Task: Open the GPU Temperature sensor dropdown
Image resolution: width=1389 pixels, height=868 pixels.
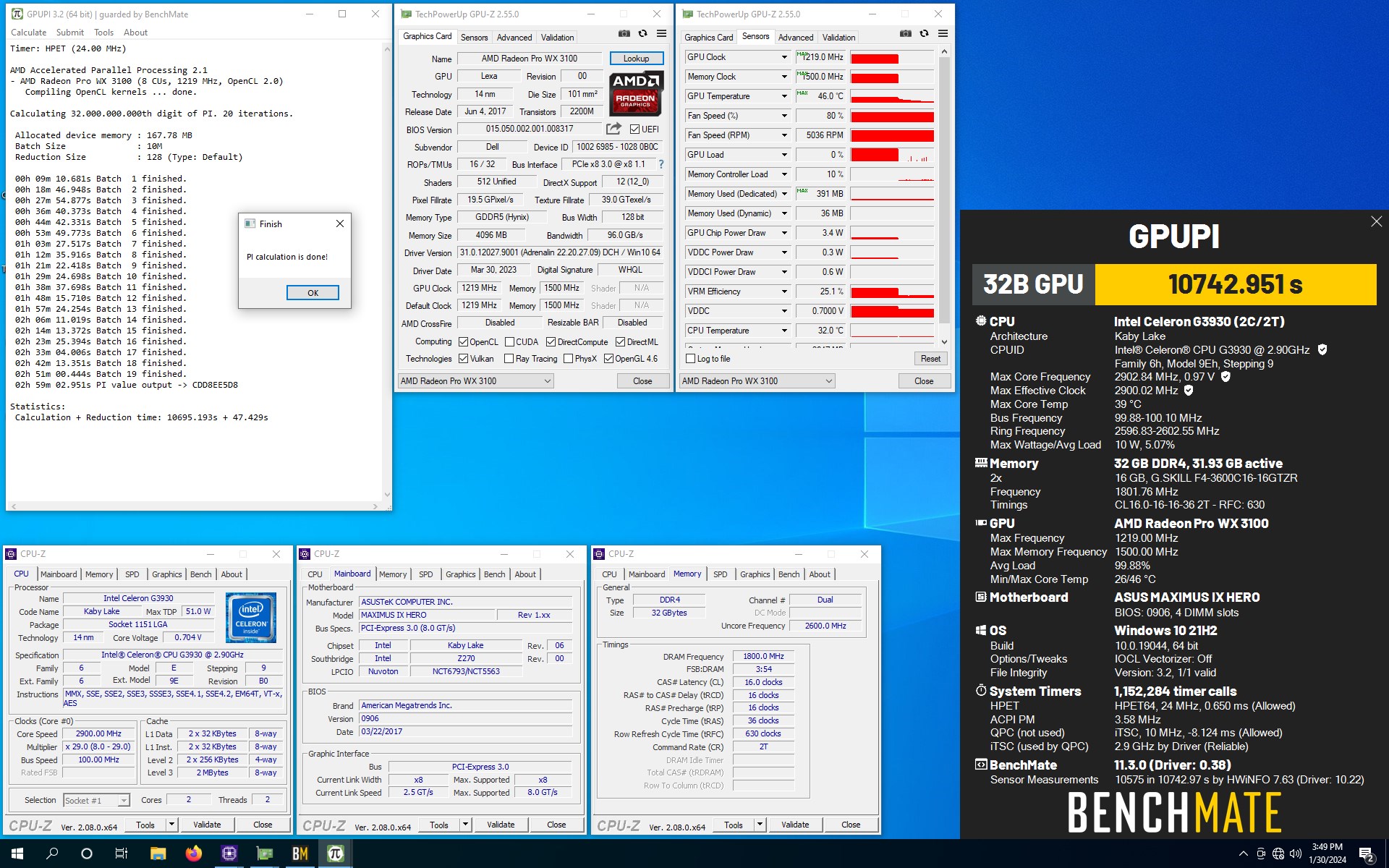Action: coord(784,96)
